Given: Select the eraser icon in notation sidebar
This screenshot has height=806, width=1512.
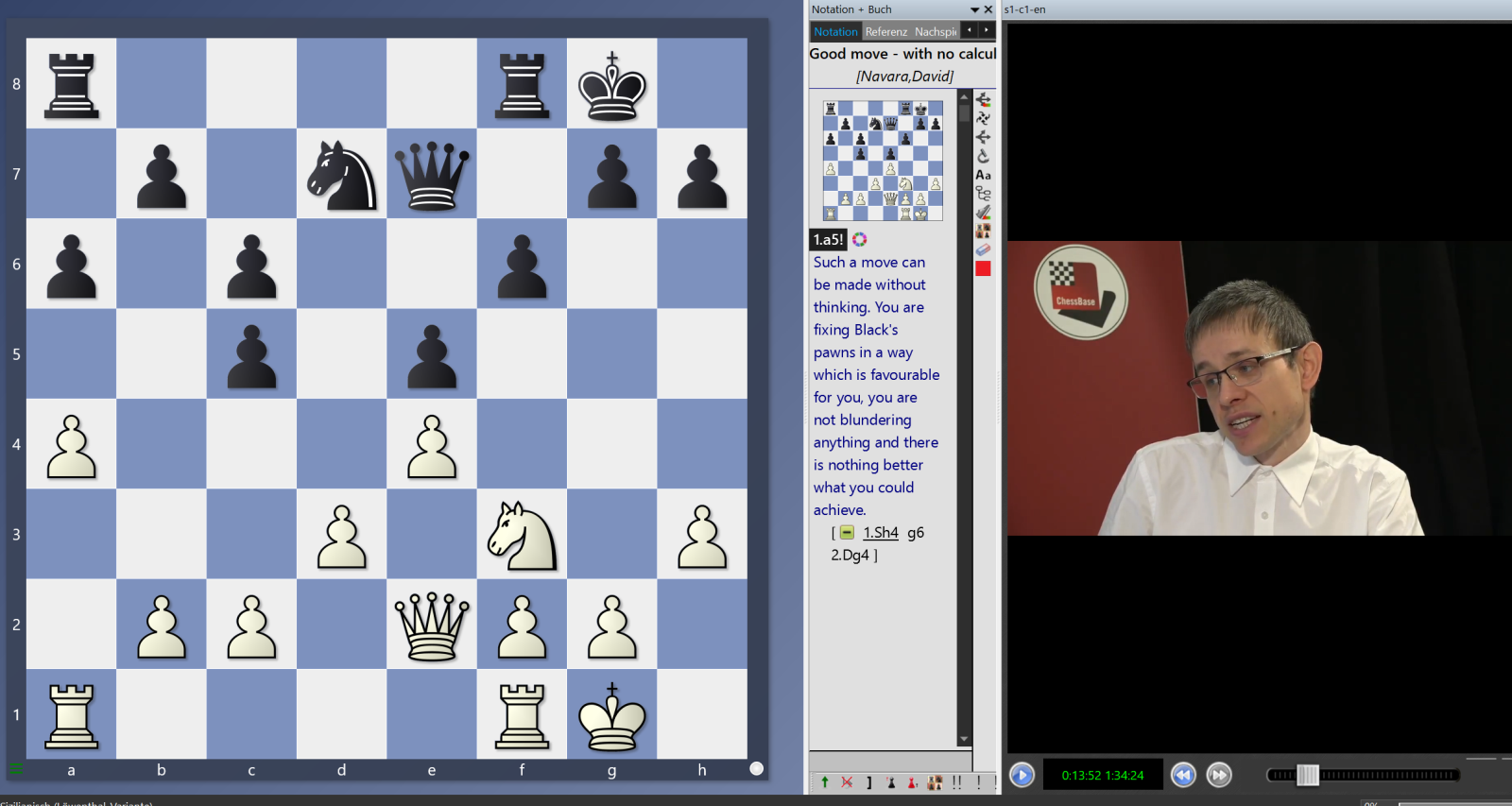Looking at the screenshot, I should [x=983, y=249].
